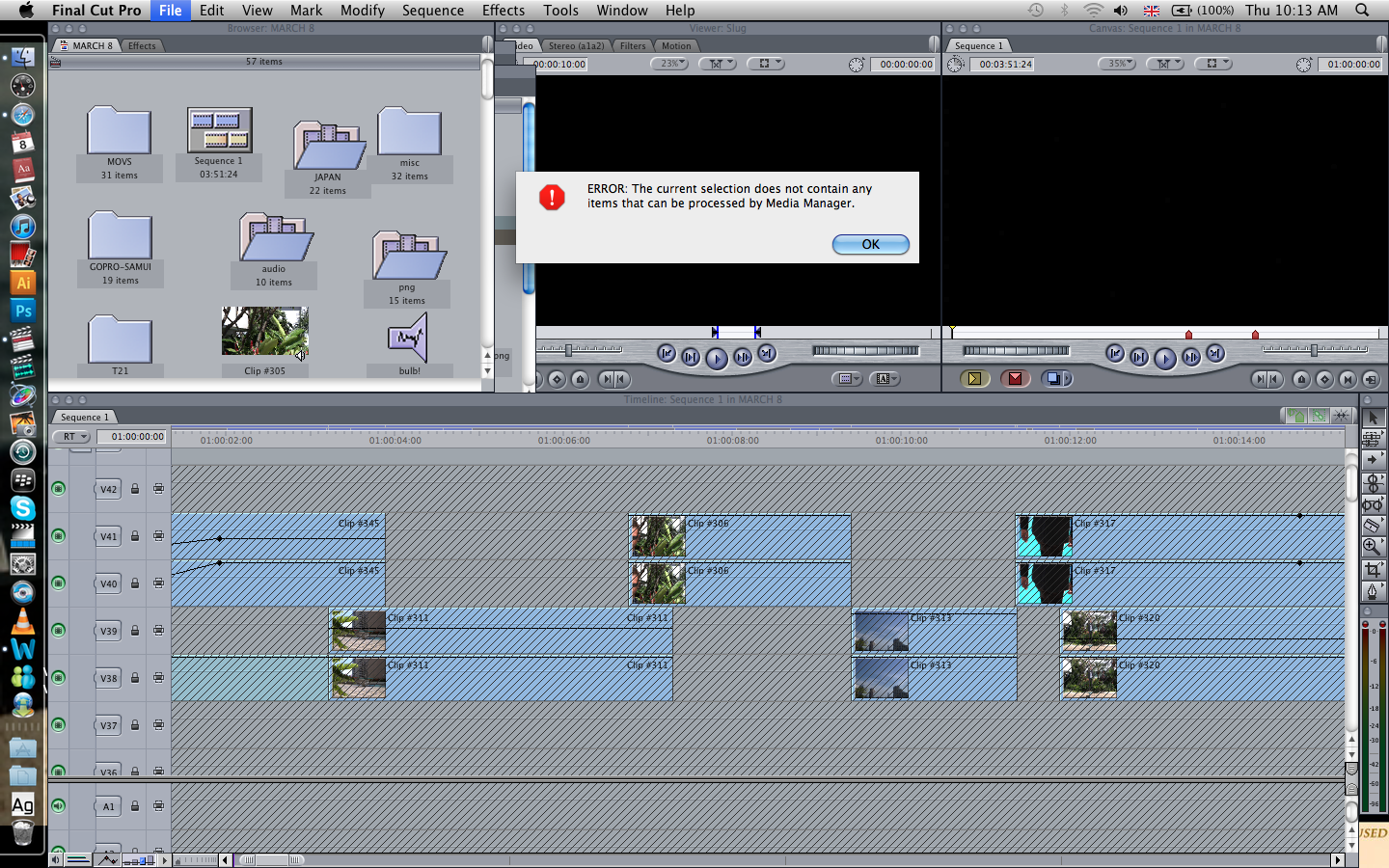Click the yellow Insert edit button in Canvas
Image resolution: width=1389 pixels, height=868 pixels.
pos(974,379)
